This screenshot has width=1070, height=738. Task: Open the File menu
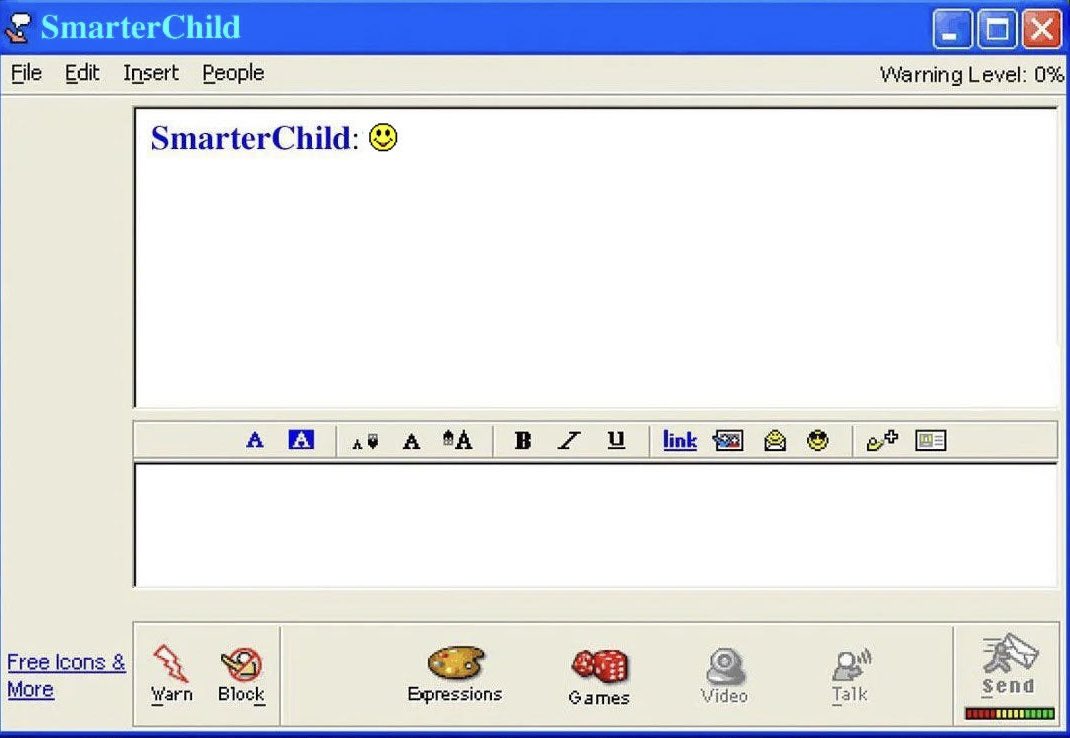27,73
